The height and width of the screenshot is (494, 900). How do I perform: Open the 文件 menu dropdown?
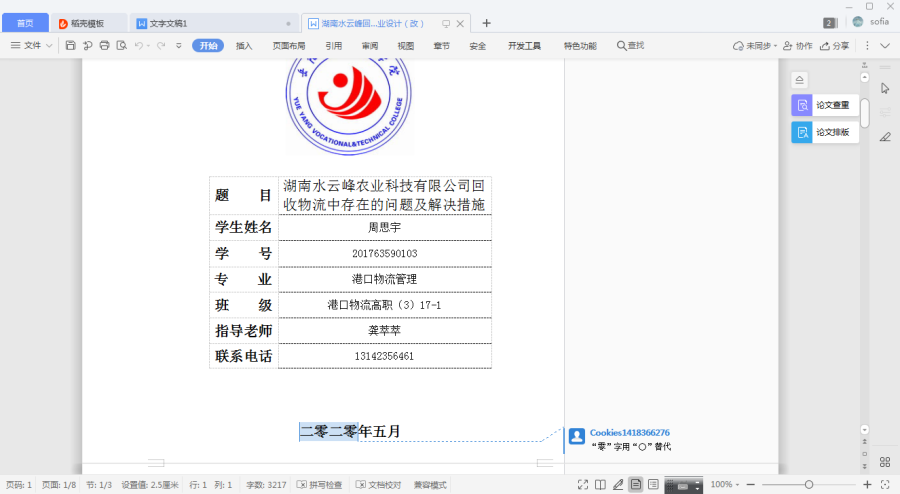[x=32, y=45]
